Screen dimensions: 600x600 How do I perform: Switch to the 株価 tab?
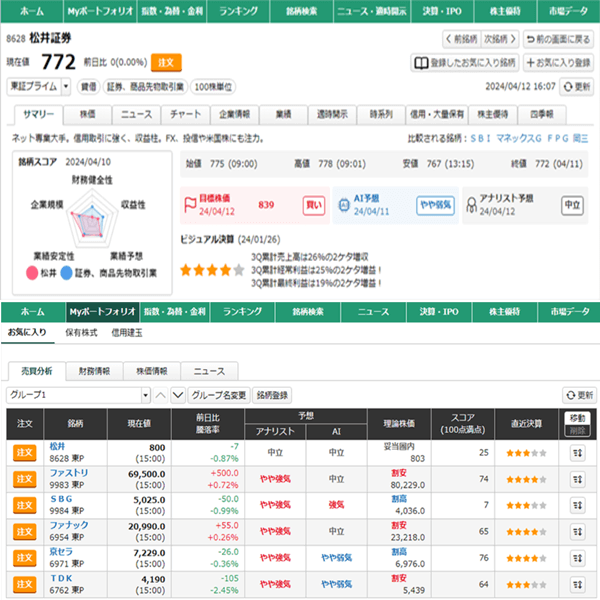[88, 115]
